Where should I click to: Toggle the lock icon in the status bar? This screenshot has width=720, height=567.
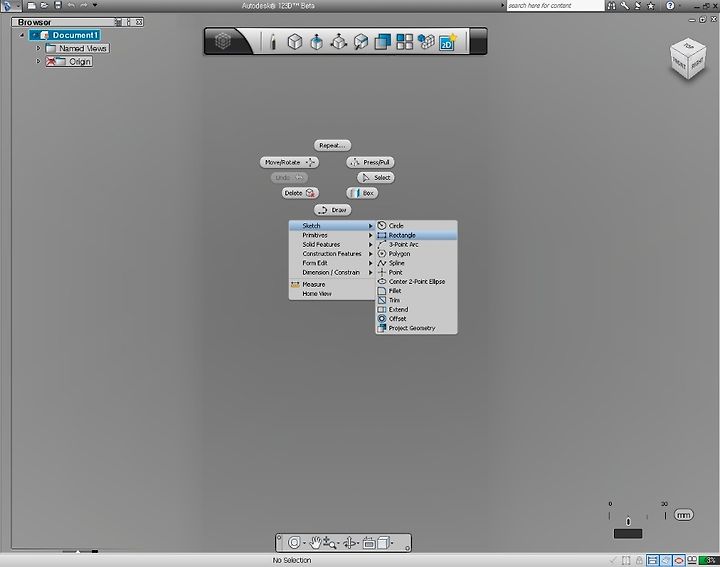click(x=639, y=560)
